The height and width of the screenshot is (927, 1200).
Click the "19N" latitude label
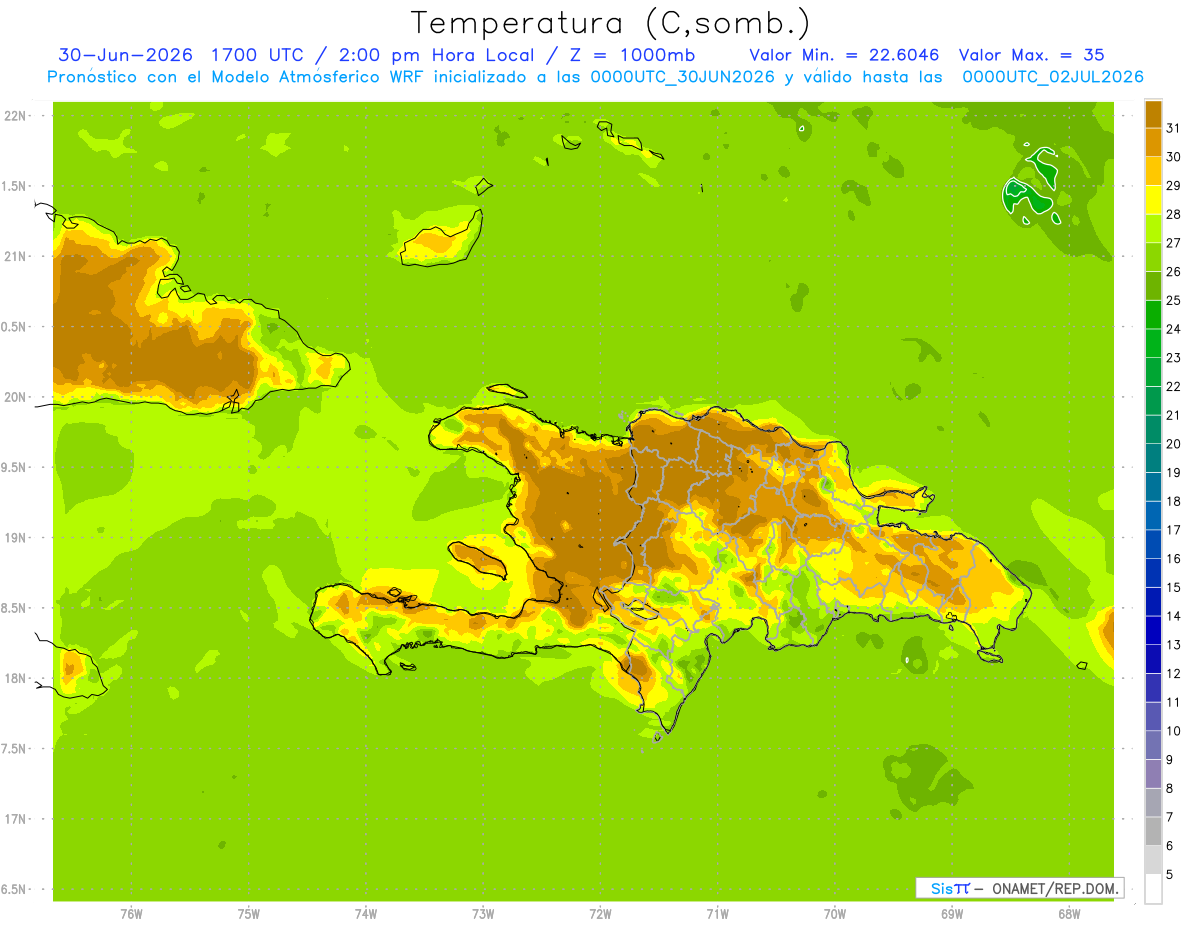coord(15,537)
